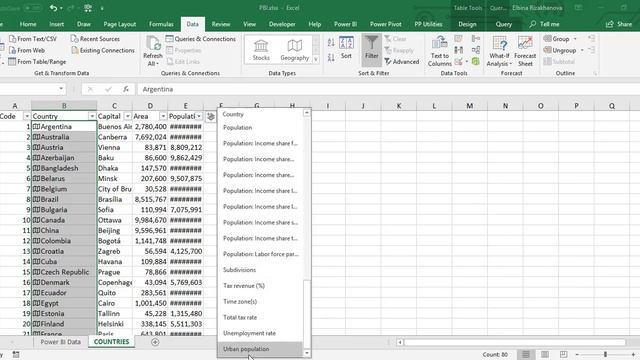The height and width of the screenshot is (360, 640).
Task: Click the From Web import option
Action: point(27,50)
